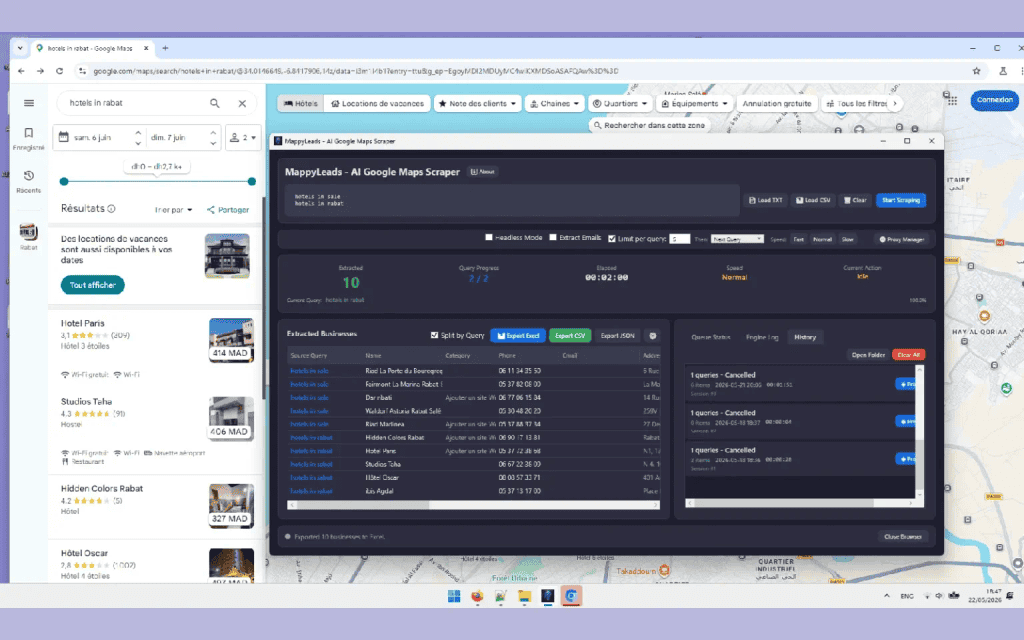Open Proxy Manager

tap(901, 240)
